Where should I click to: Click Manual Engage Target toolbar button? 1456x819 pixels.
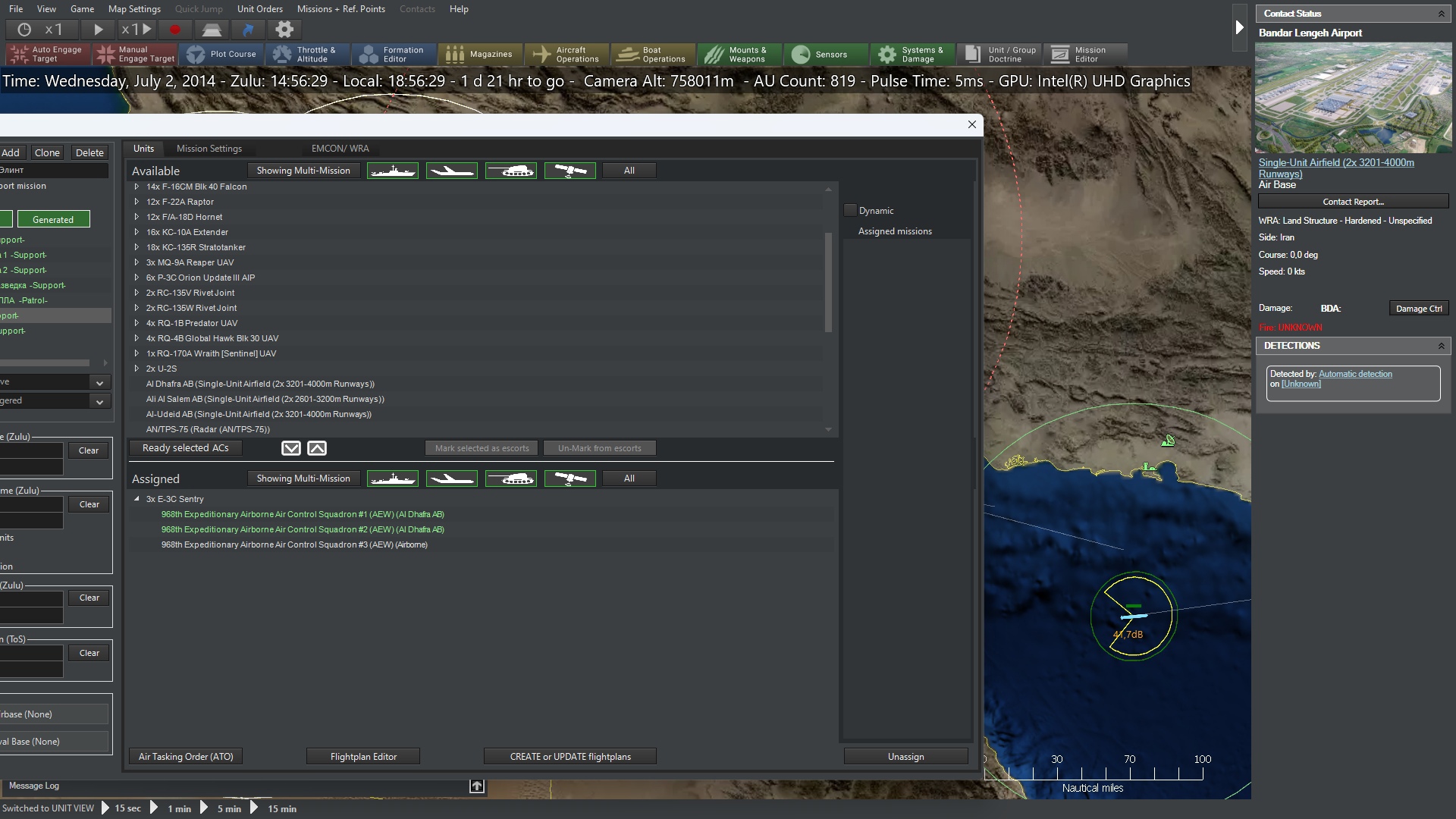pos(134,54)
